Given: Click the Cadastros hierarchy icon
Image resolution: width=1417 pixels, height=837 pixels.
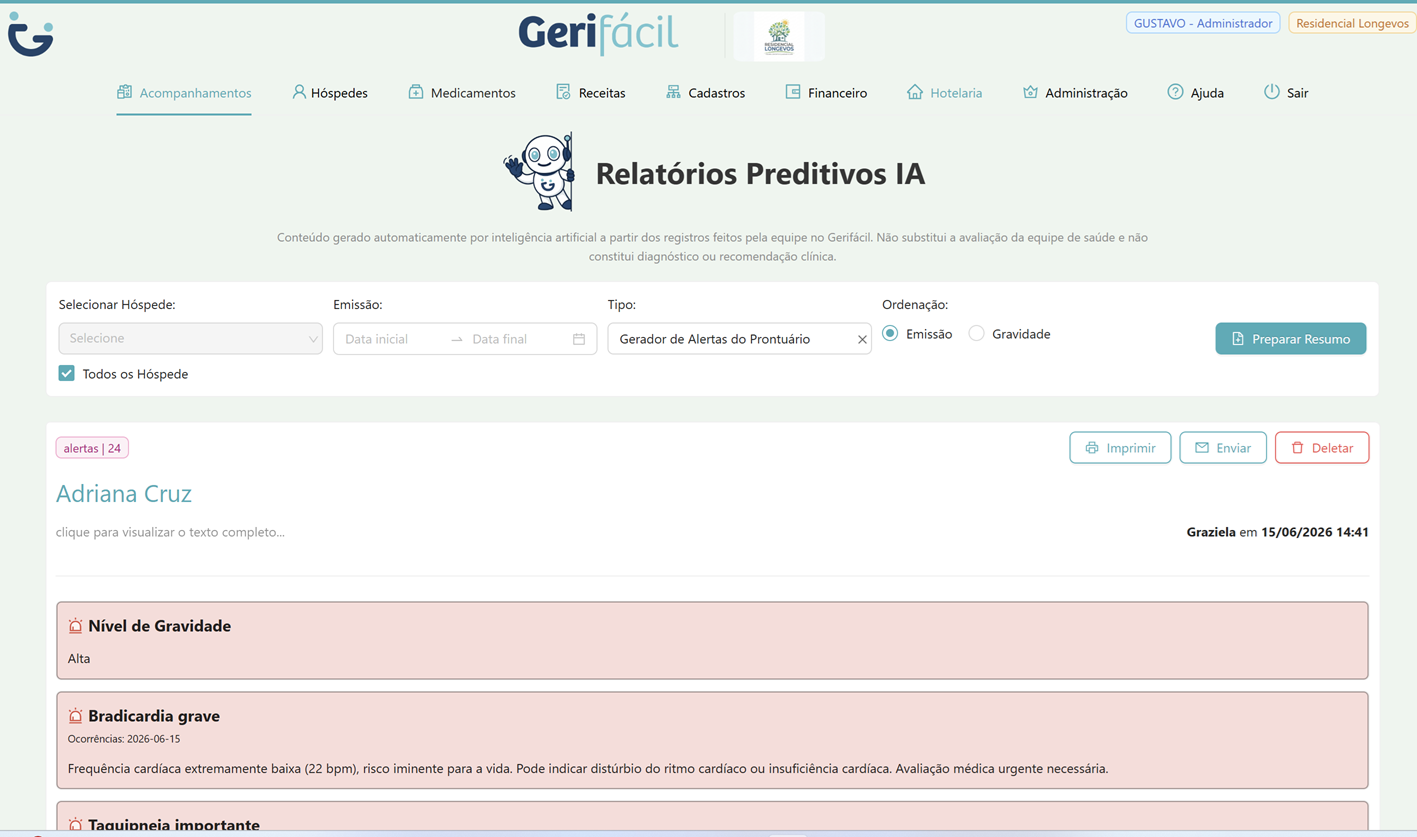Looking at the screenshot, I should point(673,92).
